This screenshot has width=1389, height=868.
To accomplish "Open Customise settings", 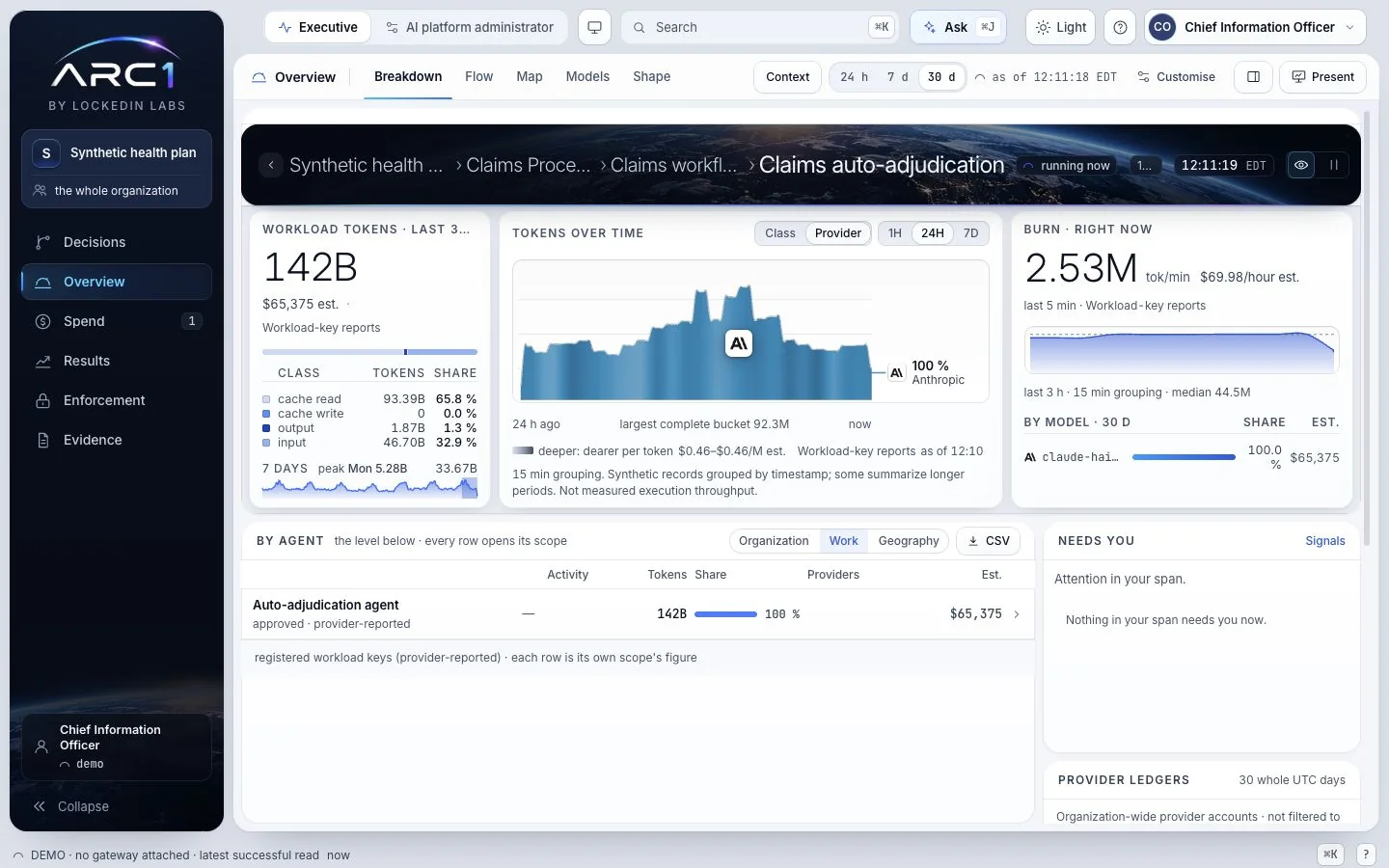I will coord(1176,77).
